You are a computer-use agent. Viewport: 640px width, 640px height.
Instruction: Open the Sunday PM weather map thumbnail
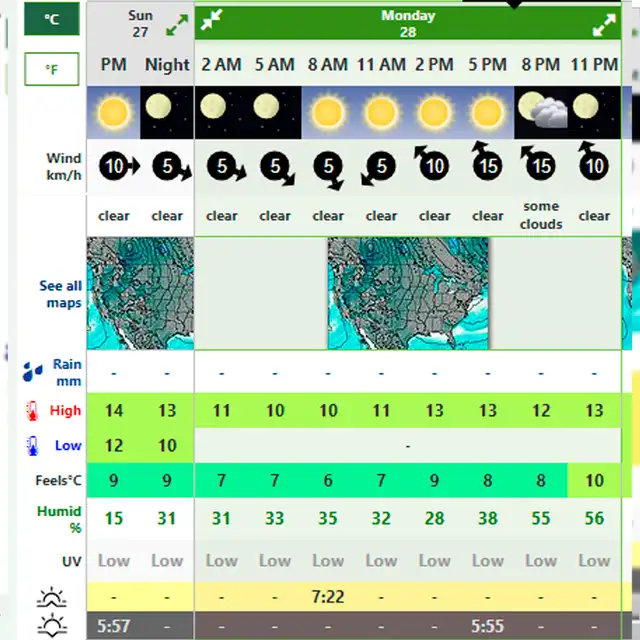pyautogui.click(x=140, y=293)
